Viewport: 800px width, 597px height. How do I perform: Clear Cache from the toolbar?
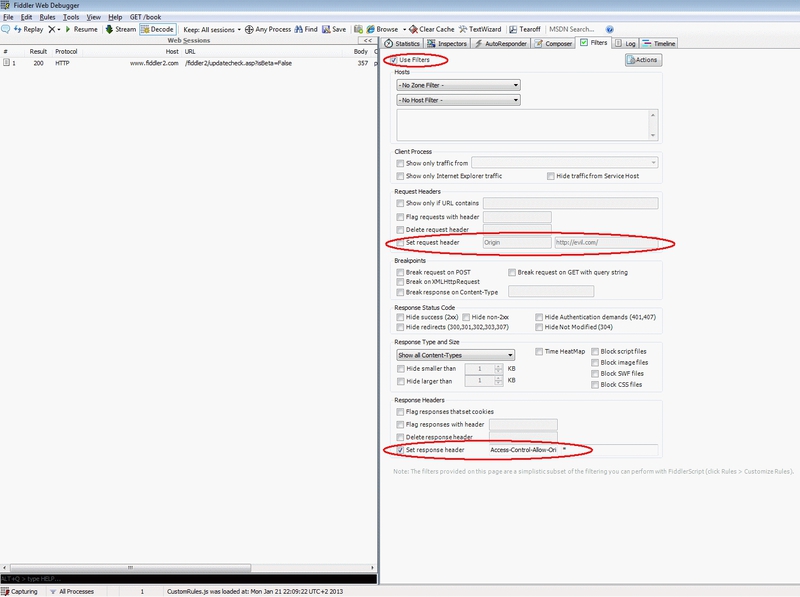(x=432, y=30)
